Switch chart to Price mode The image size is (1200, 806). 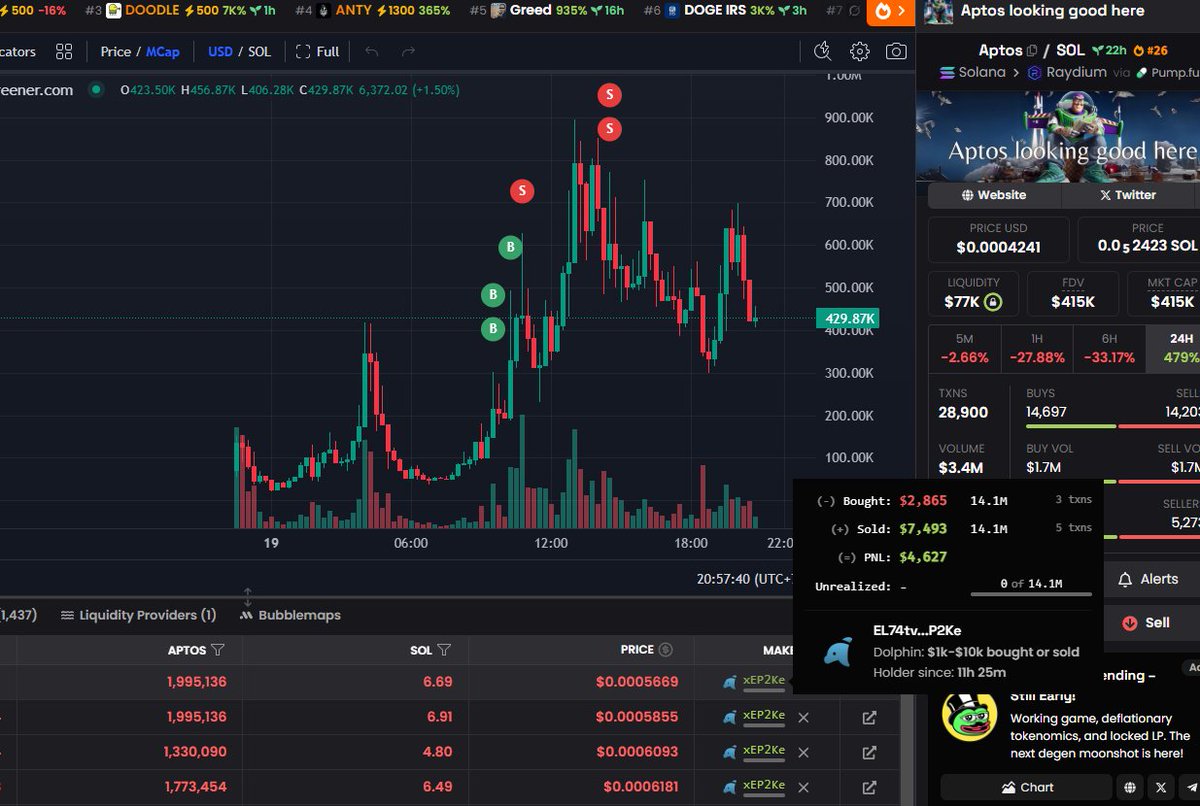(x=116, y=51)
